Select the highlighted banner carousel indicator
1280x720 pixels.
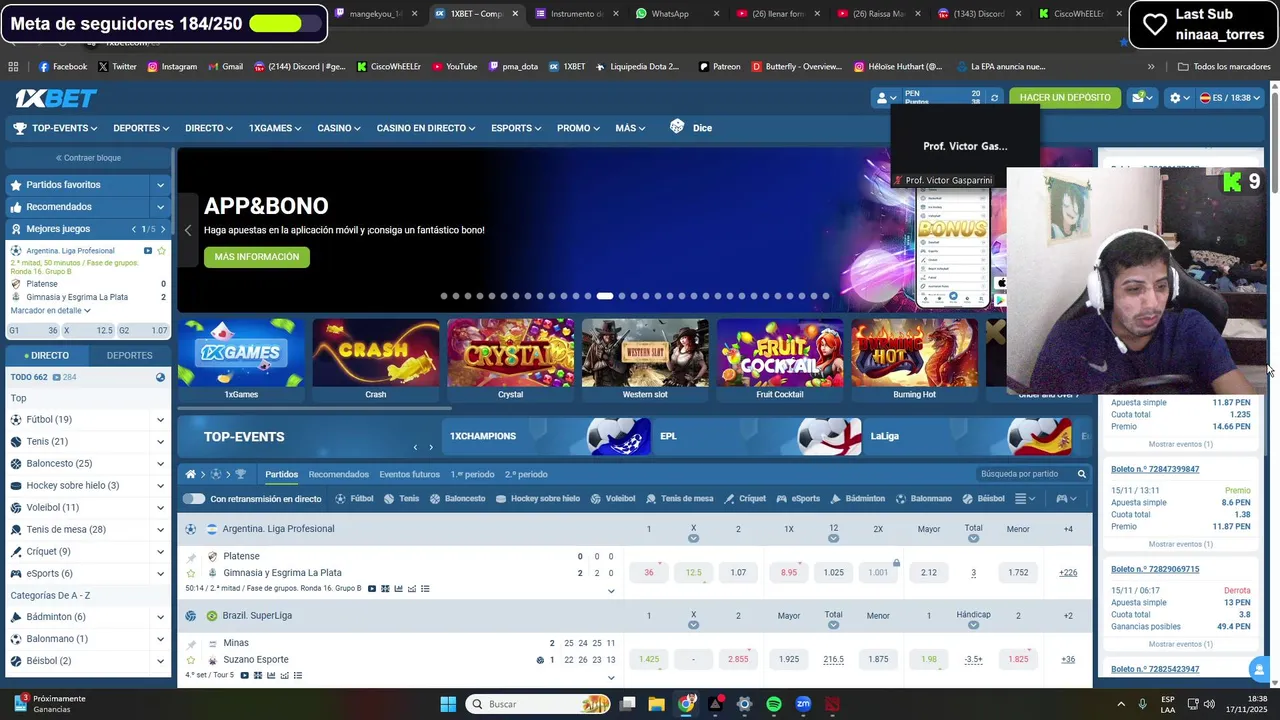click(605, 296)
